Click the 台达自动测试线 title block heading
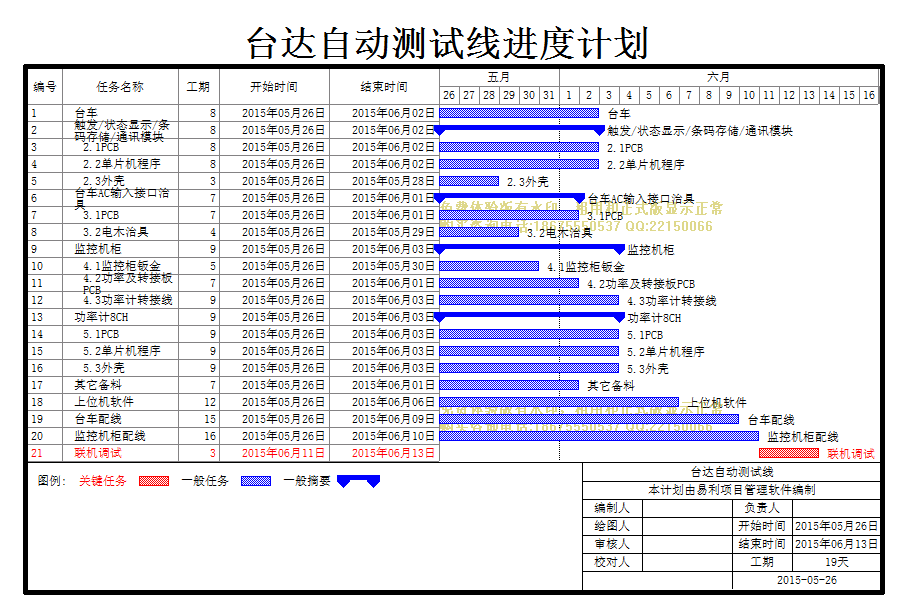Image resolution: width=906 pixels, height=616 pixels. coord(732,472)
